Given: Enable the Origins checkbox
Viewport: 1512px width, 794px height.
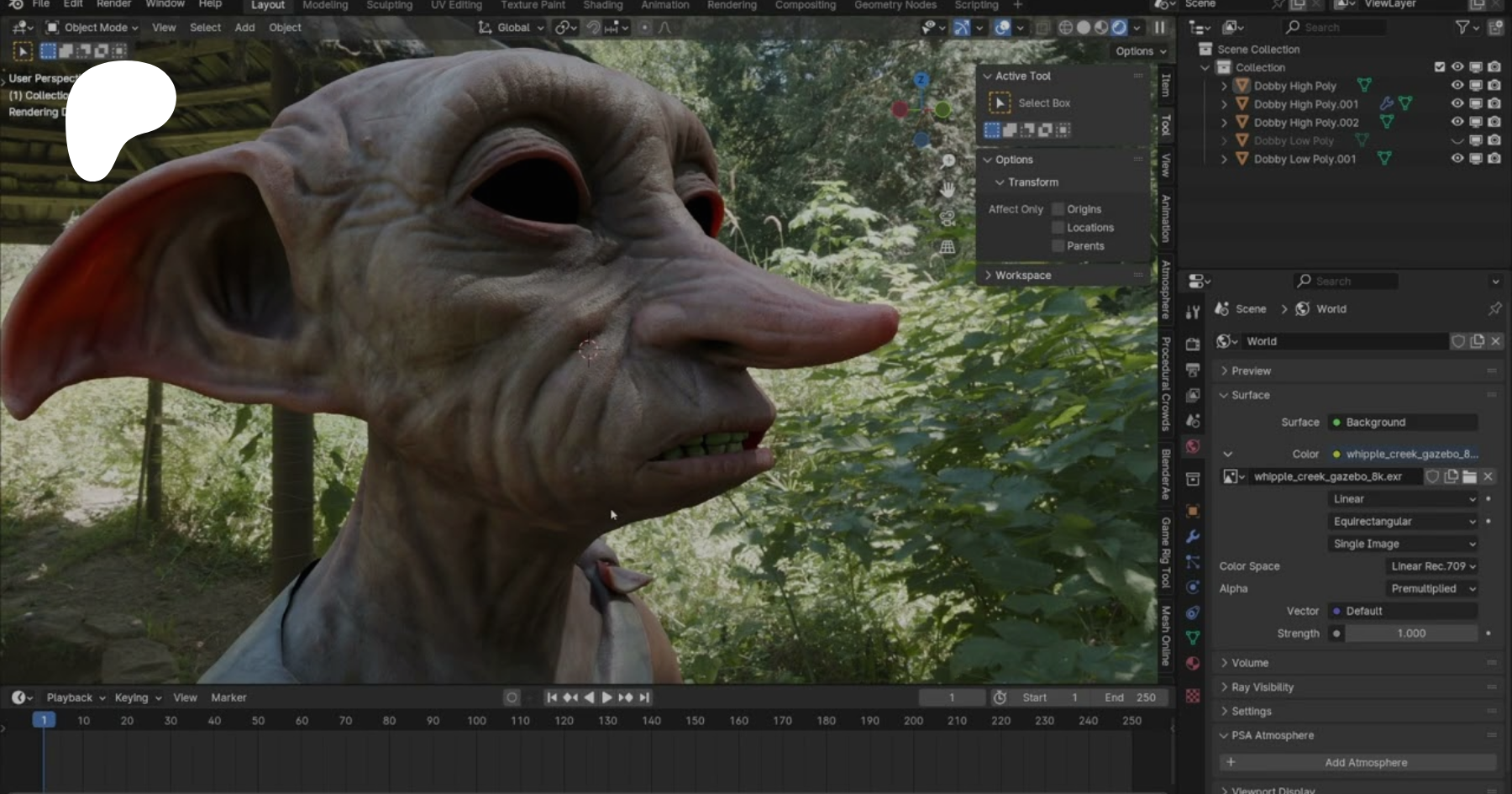Looking at the screenshot, I should 1058,209.
